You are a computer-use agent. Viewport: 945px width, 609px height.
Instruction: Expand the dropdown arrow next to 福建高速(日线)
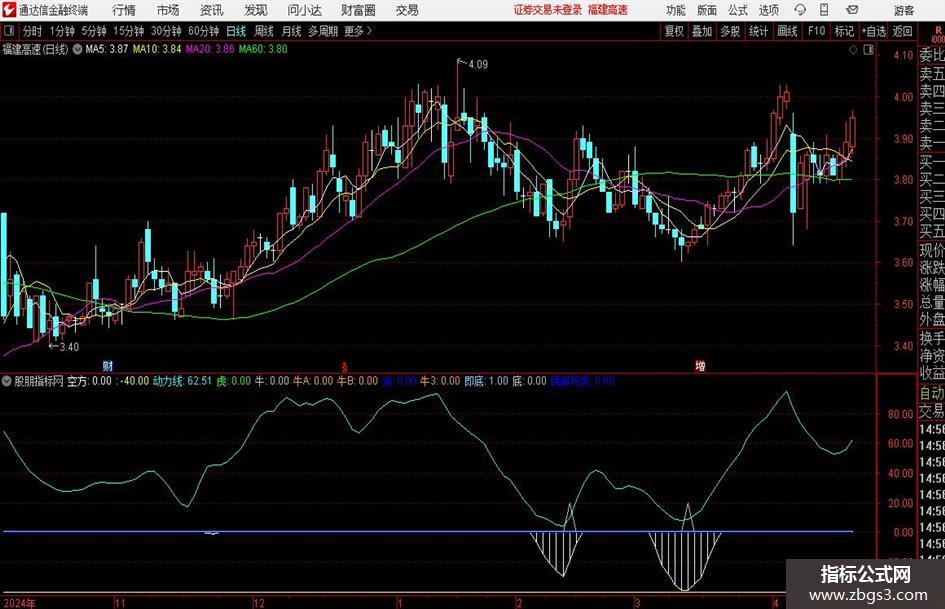point(78,49)
